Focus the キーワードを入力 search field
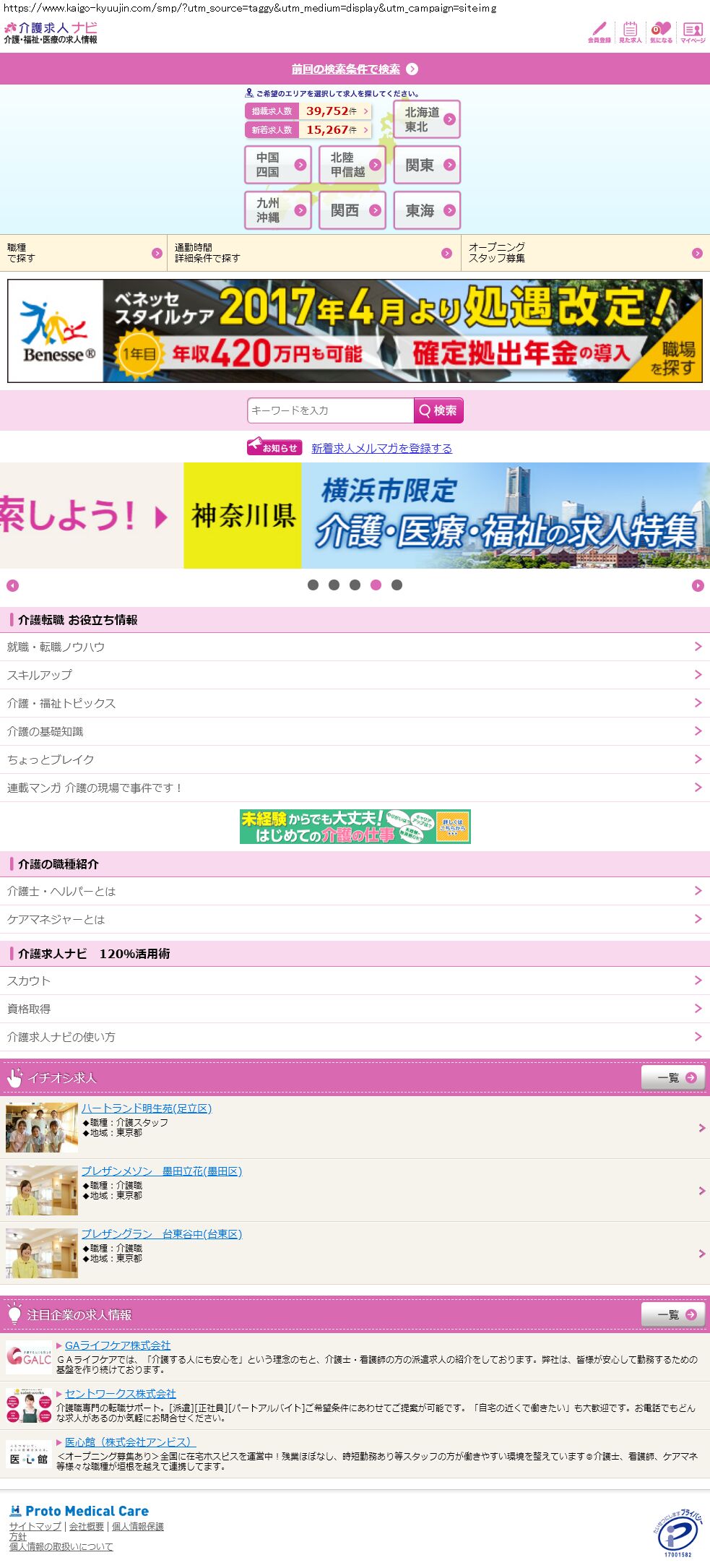Screen dimensions: 710x1568 (x=330, y=410)
